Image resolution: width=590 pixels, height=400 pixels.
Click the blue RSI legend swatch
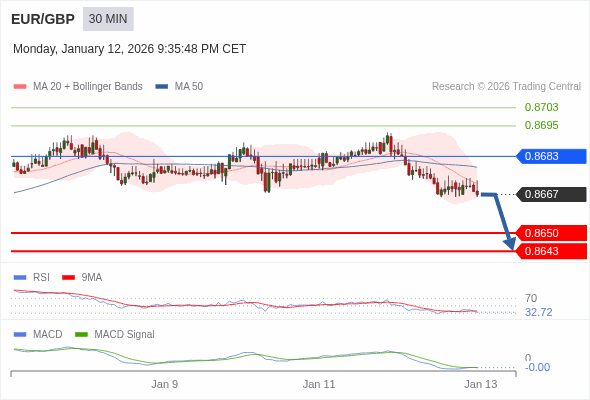click(x=20, y=278)
